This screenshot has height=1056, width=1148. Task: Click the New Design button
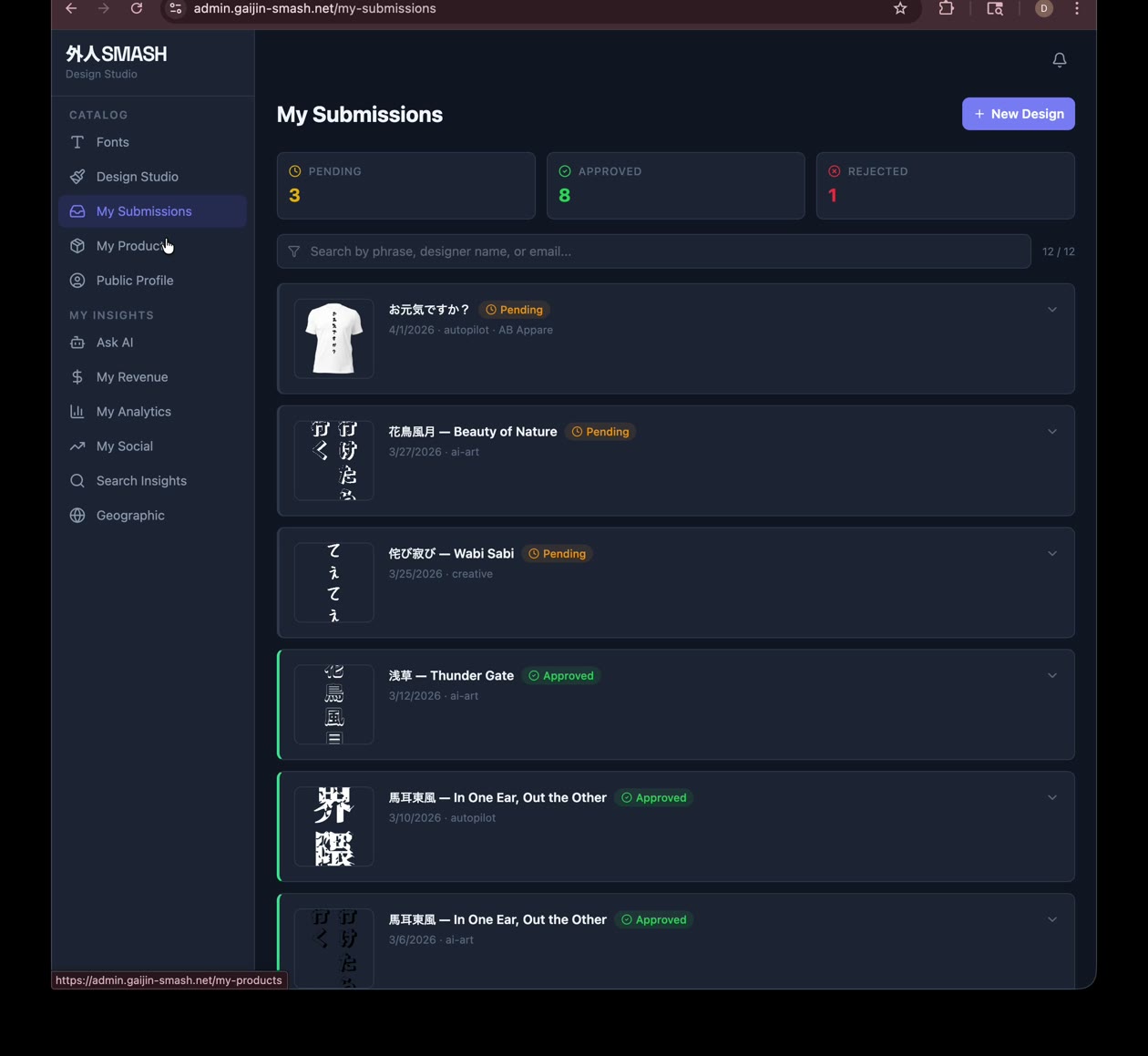pyautogui.click(x=1018, y=114)
